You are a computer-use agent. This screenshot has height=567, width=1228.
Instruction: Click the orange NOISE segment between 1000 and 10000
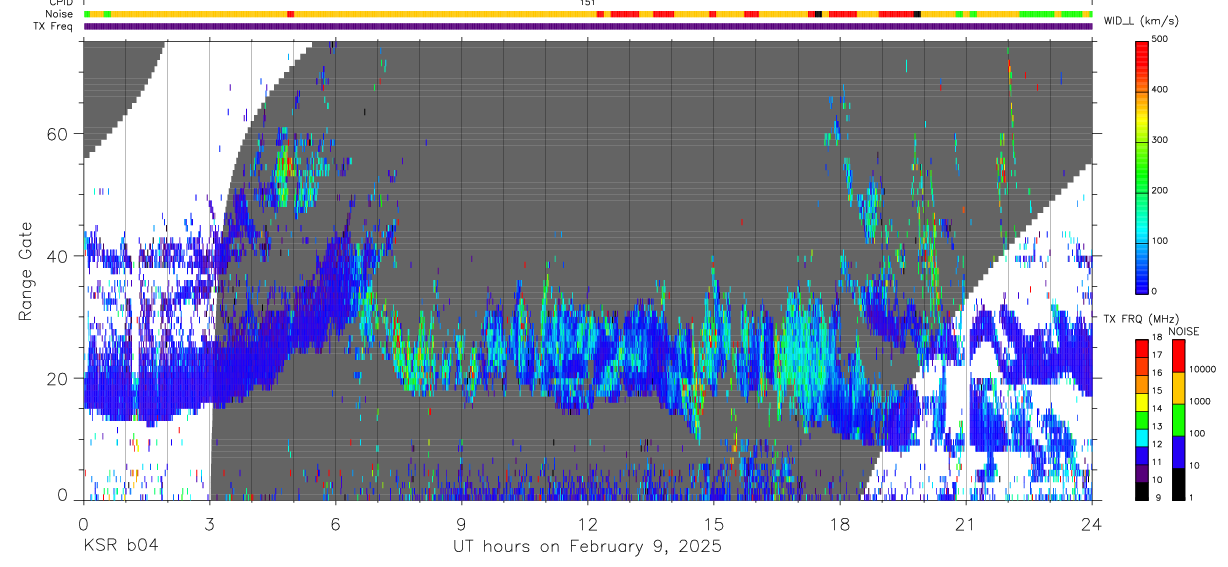click(x=1178, y=387)
